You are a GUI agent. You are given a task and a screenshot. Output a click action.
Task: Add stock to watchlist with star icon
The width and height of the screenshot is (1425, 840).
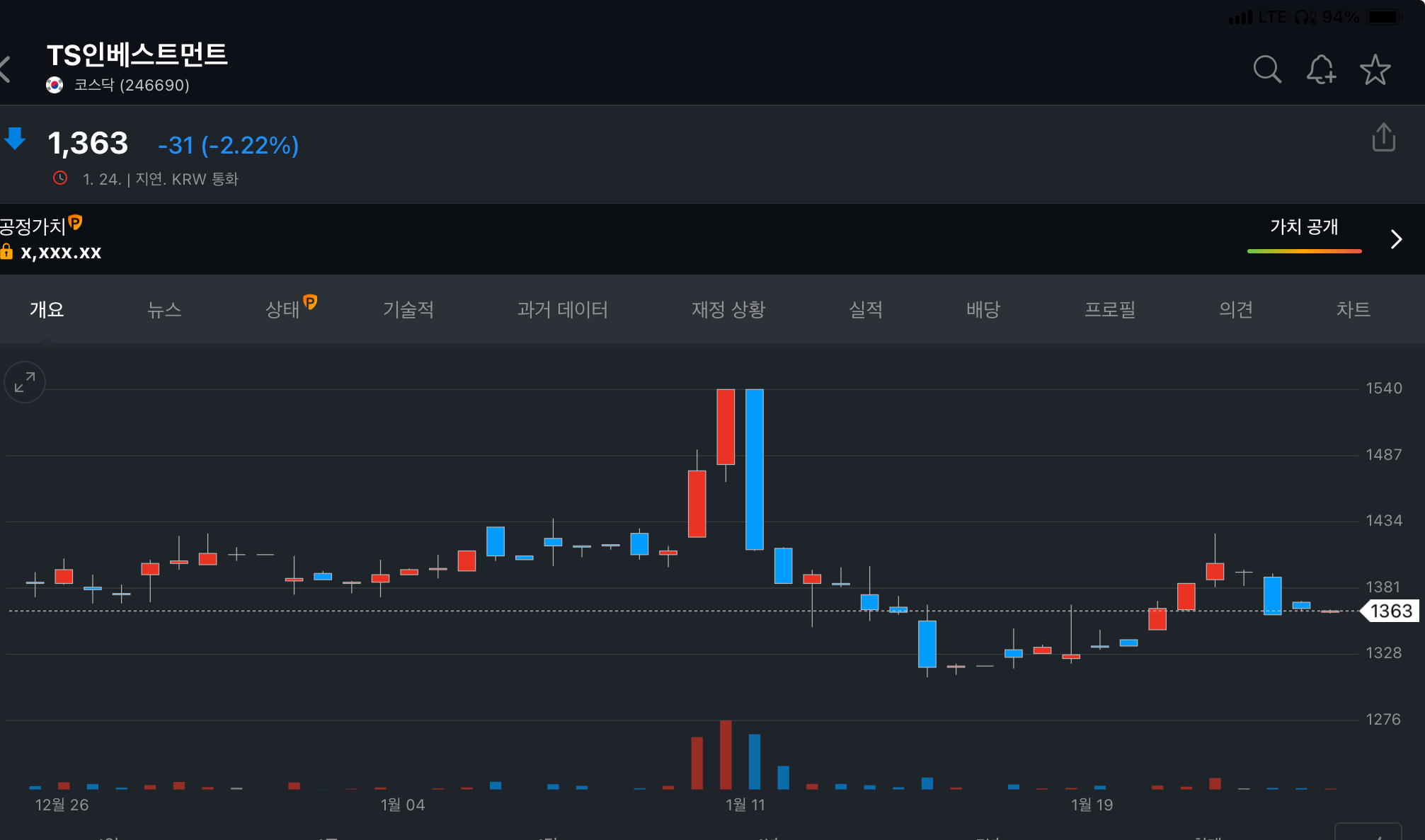coord(1375,69)
